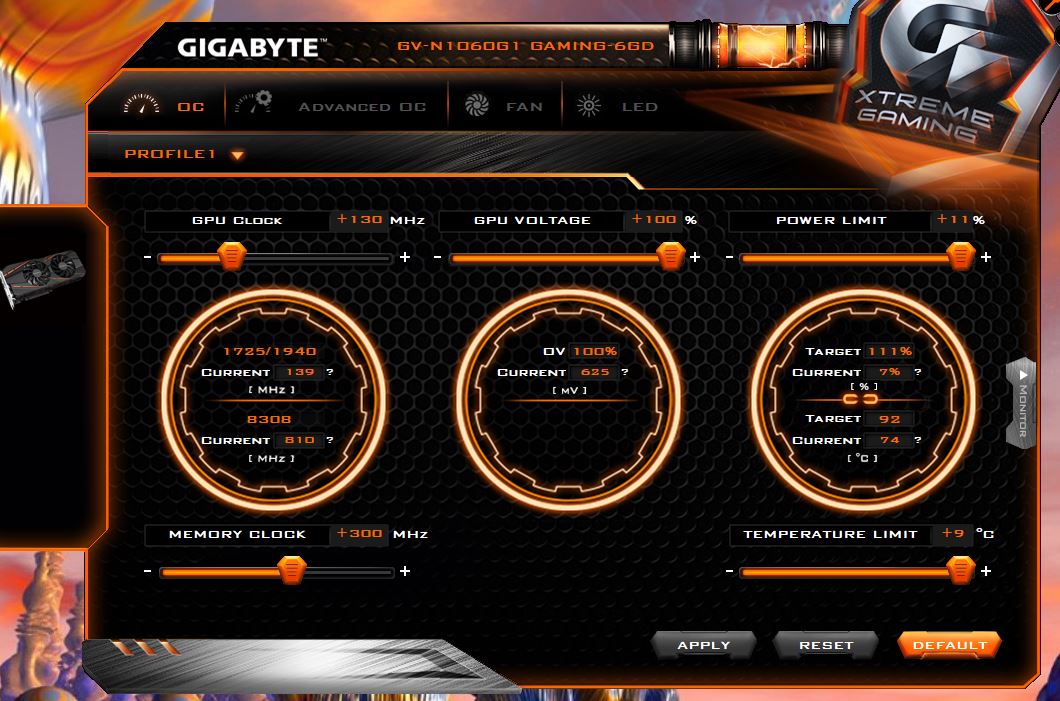Click the temperature Target 92 value
This screenshot has height=701, width=1060.
point(890,419)
